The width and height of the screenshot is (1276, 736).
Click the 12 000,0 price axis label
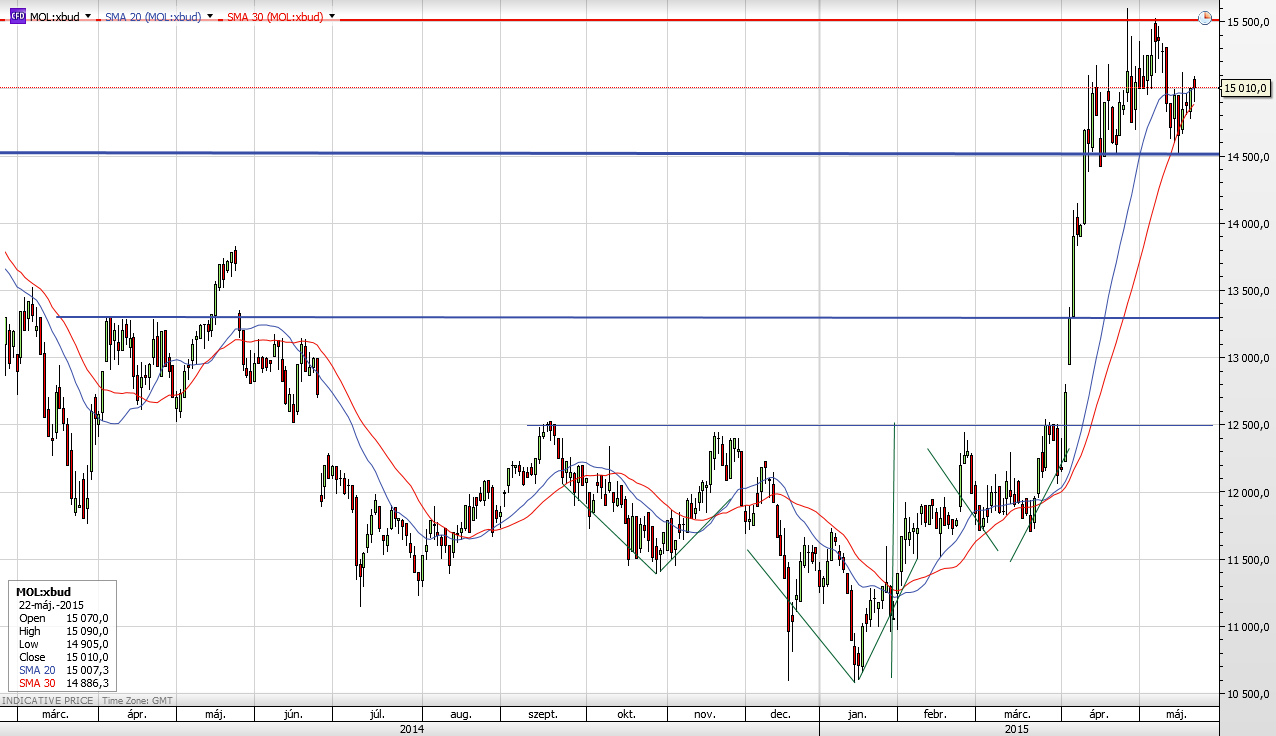coord(1249,492)
